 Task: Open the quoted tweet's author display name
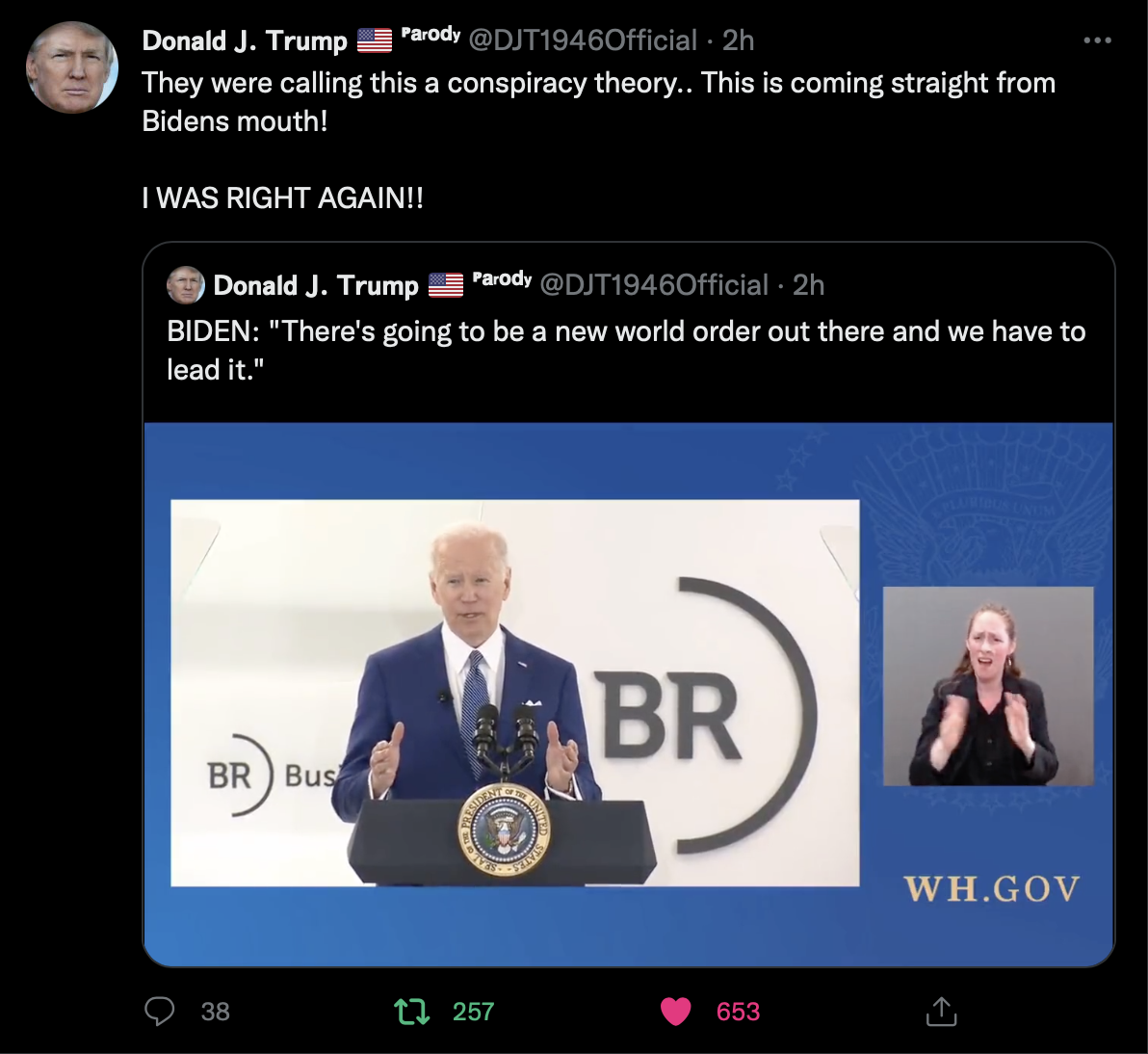point(316,285)
